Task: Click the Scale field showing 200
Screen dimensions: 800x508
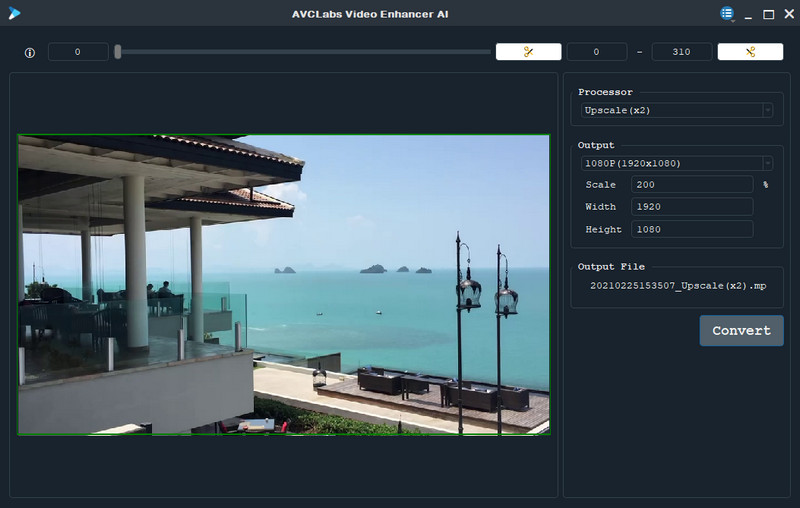Action: 692,185
